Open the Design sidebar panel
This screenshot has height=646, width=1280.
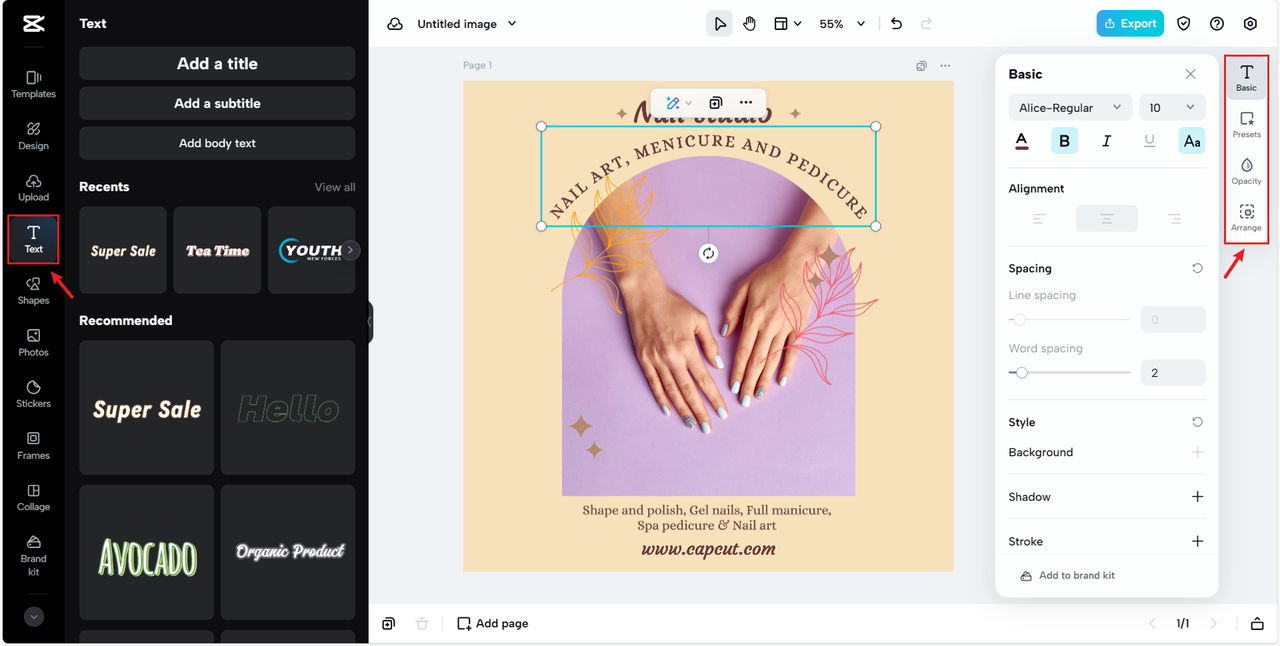[33, 136]
